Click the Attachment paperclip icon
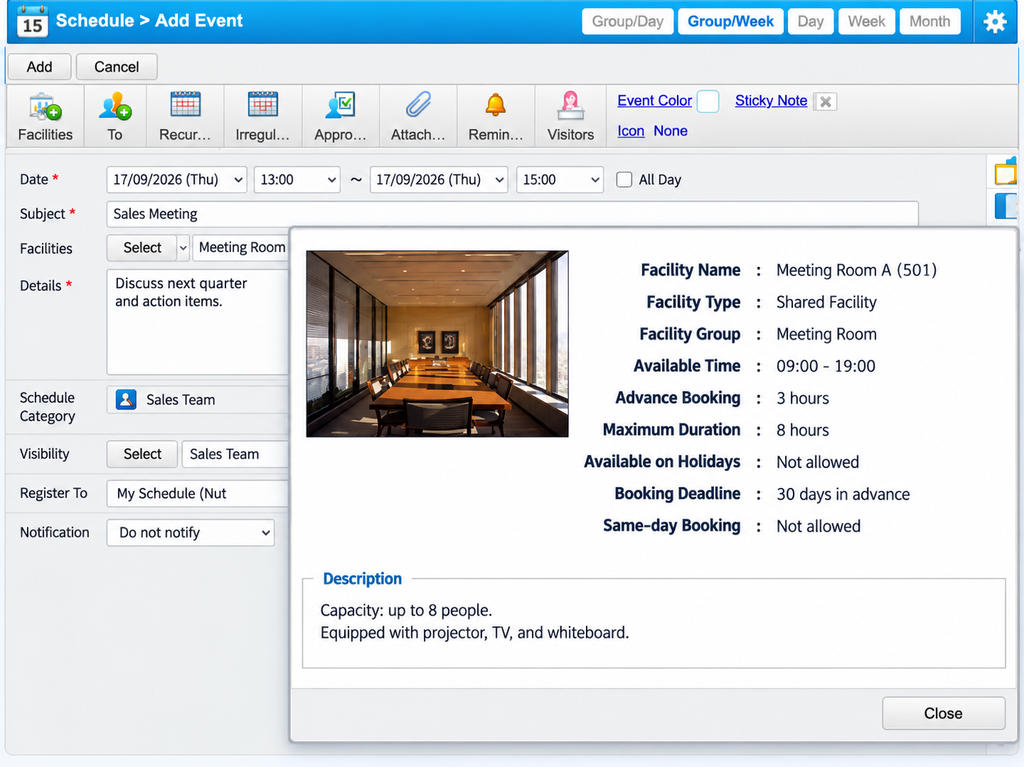 point(418,116)
